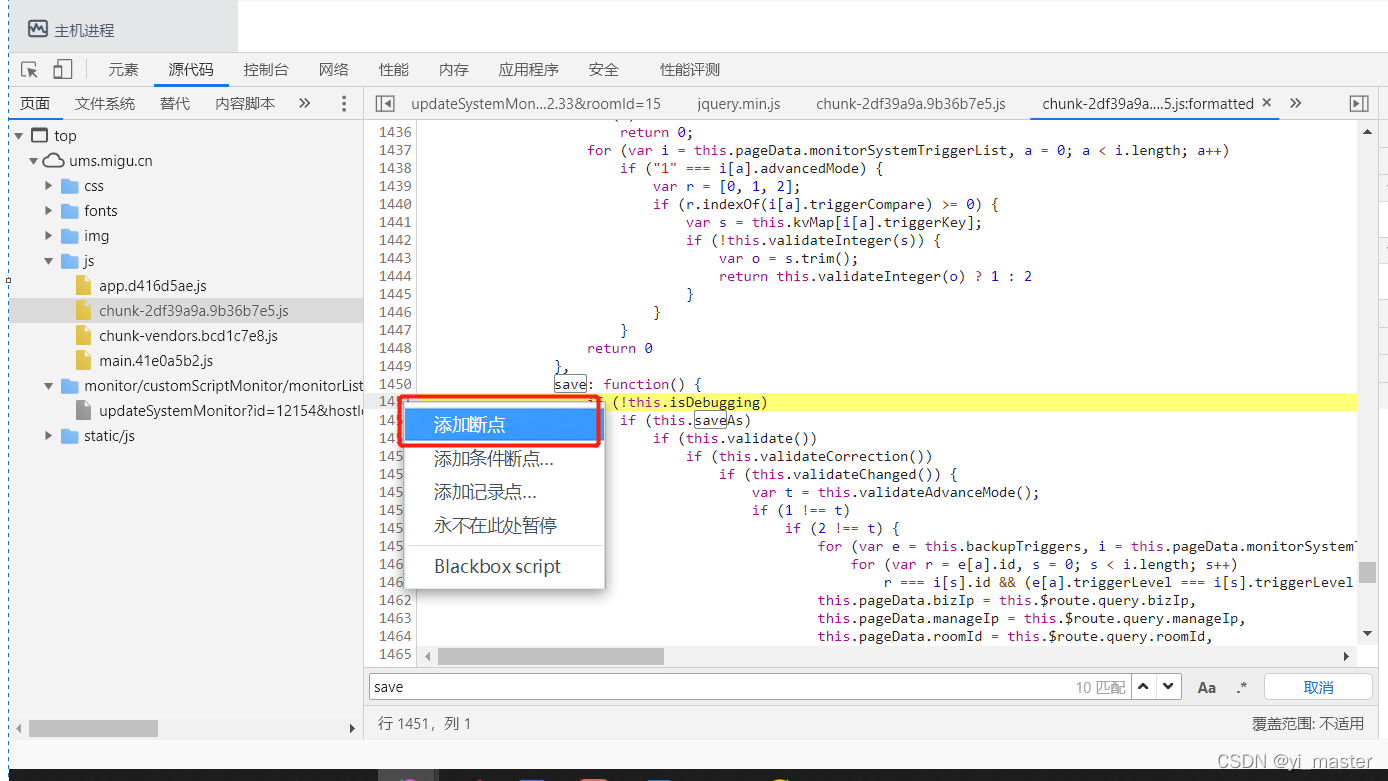Image resolution: width=1388 pixels, height=781 pixels.
Task: Expand the fonts folder arrow
Action: click(48, 211)
